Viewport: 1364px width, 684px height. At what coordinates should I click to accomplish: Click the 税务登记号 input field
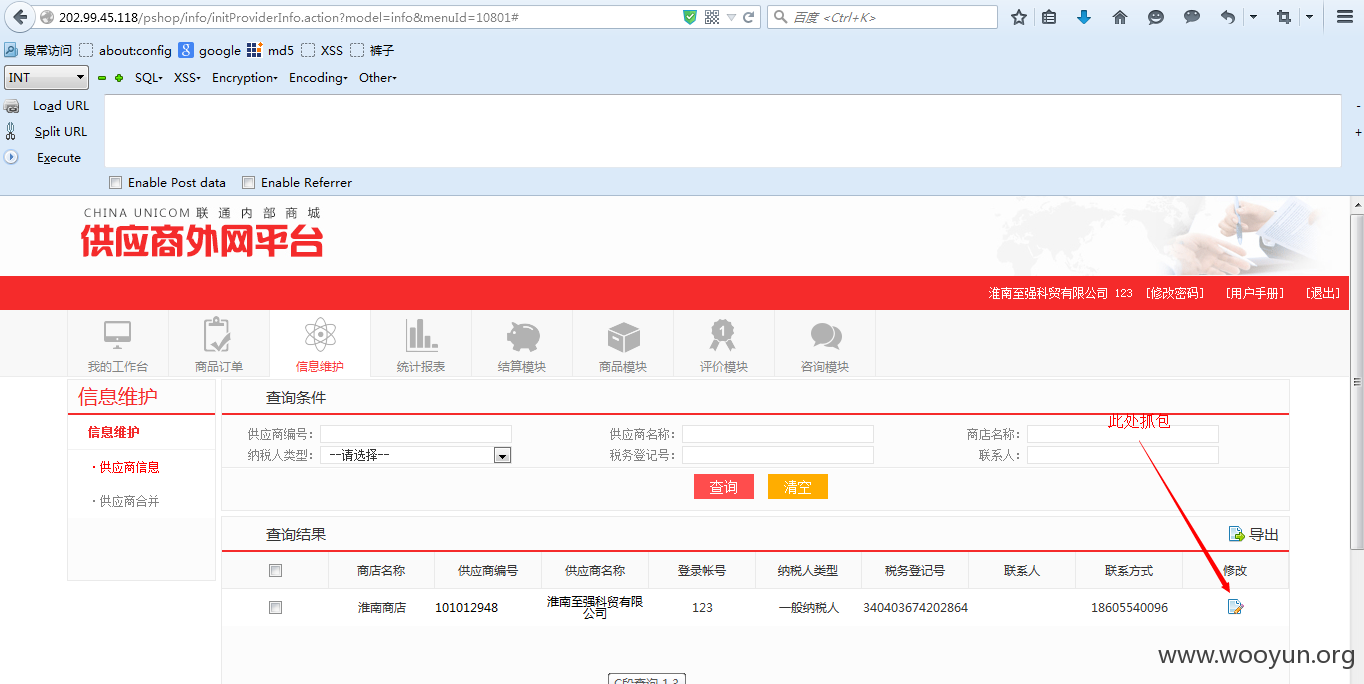tap(778, 455)
